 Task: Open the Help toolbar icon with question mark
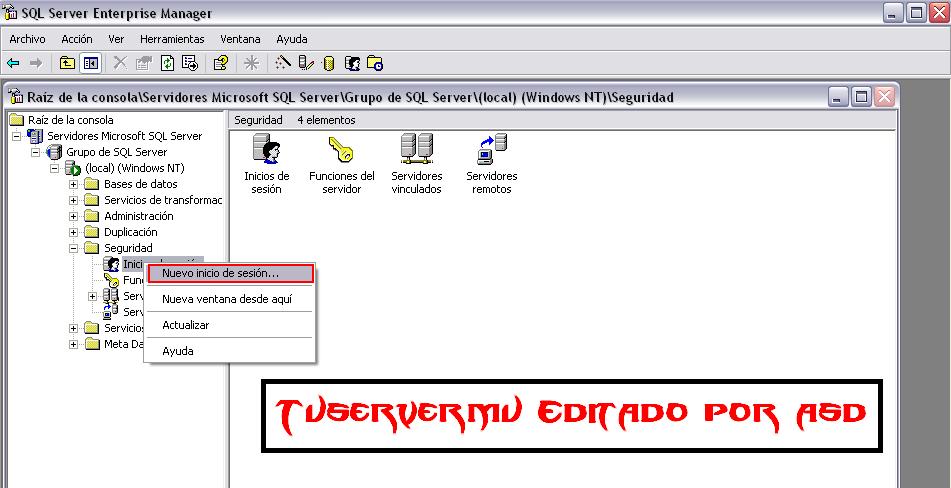[221, 63]
